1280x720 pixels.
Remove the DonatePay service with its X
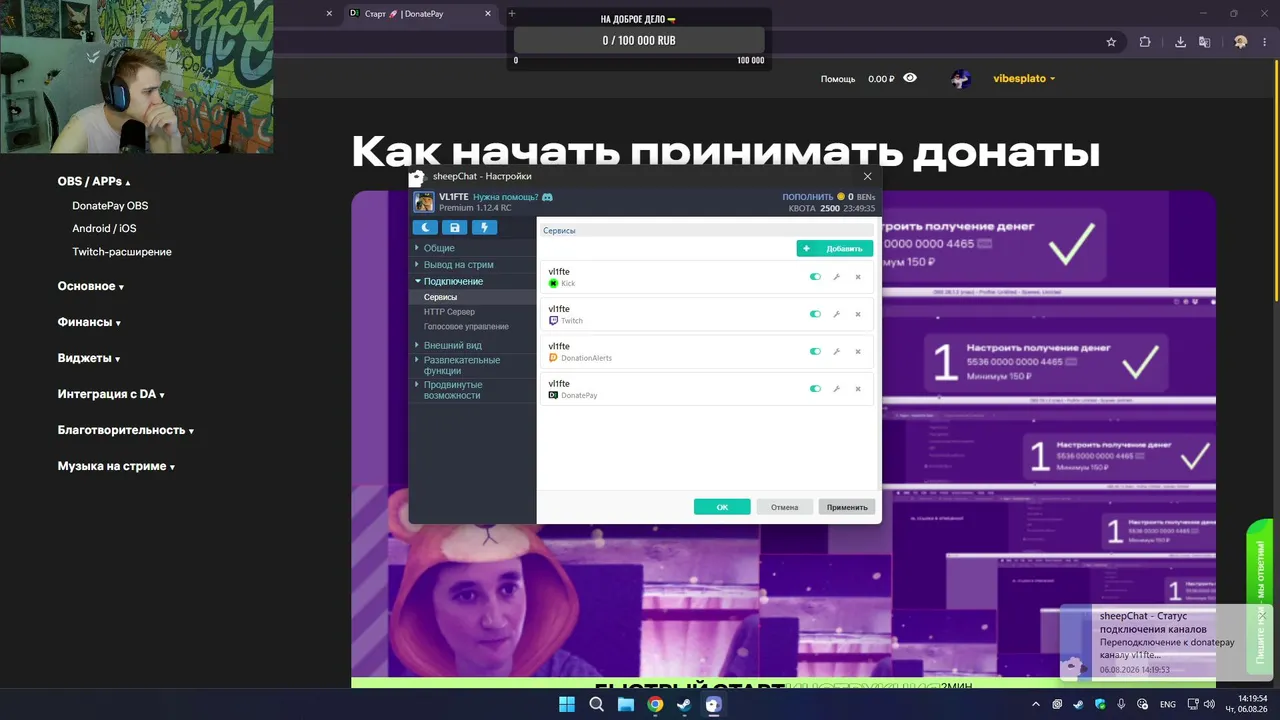coord(858,389)
